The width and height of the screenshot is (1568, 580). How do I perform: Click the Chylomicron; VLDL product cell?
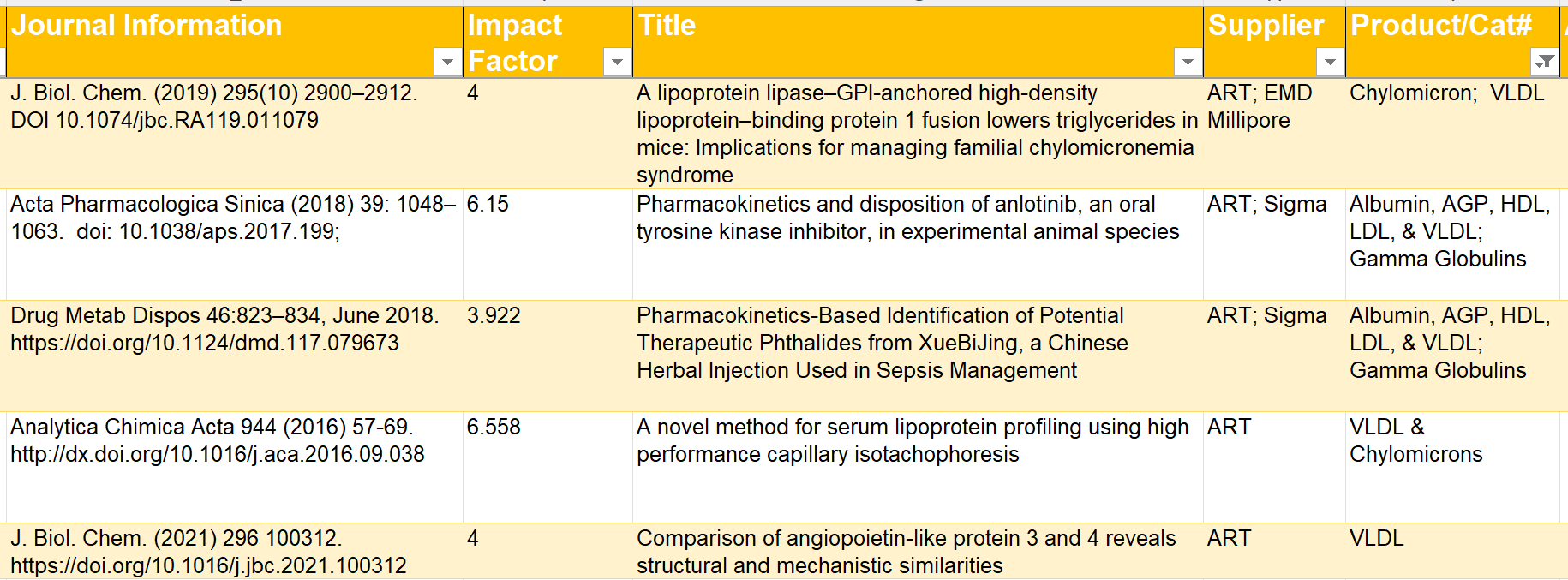tap(1447, 93)
